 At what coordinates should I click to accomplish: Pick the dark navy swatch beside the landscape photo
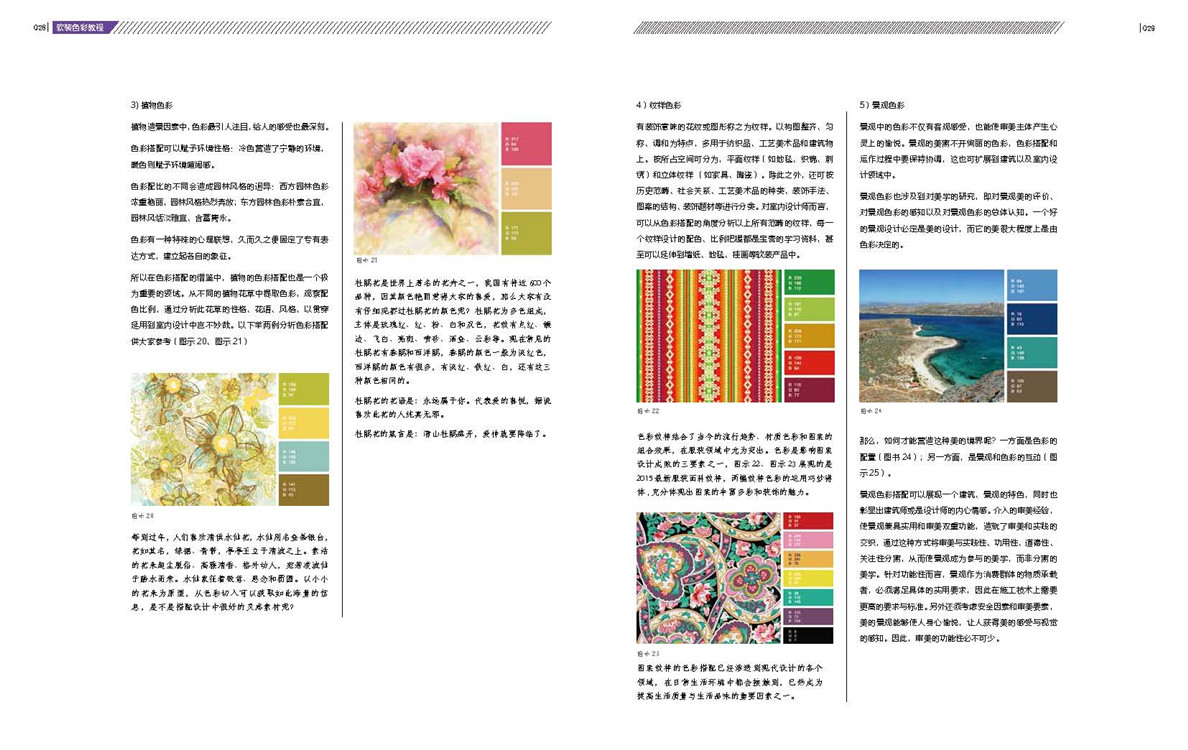tap(1032, 318)
